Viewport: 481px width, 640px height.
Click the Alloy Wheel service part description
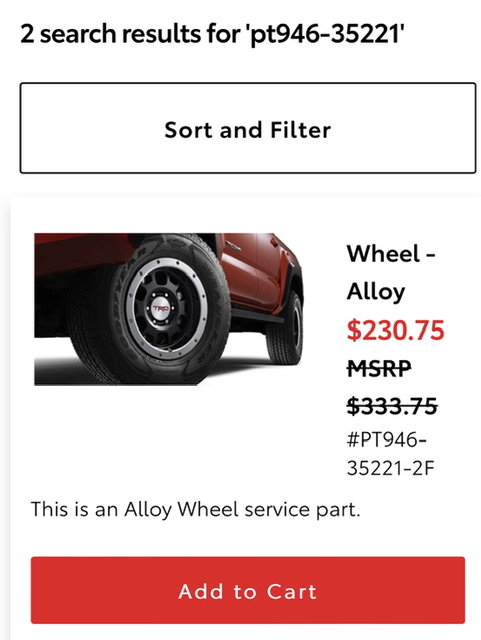(196, 509)
